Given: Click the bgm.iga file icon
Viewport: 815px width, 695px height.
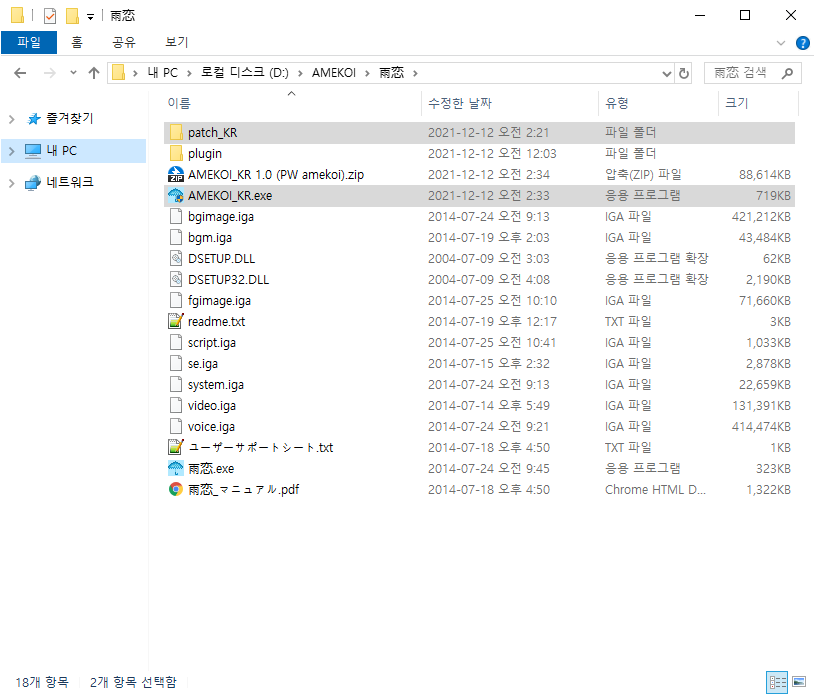Looking at the screenshot, I should (176, 238).
